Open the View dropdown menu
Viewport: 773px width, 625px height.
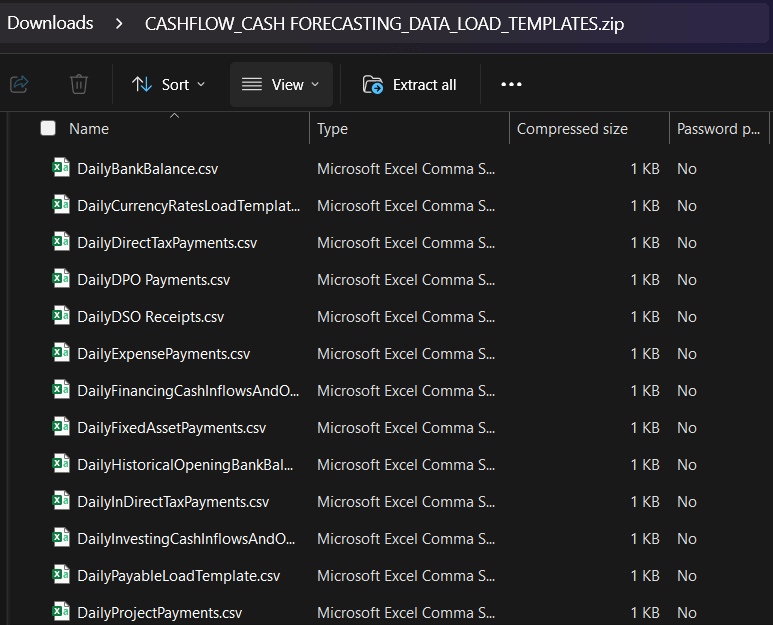[281, 85]
